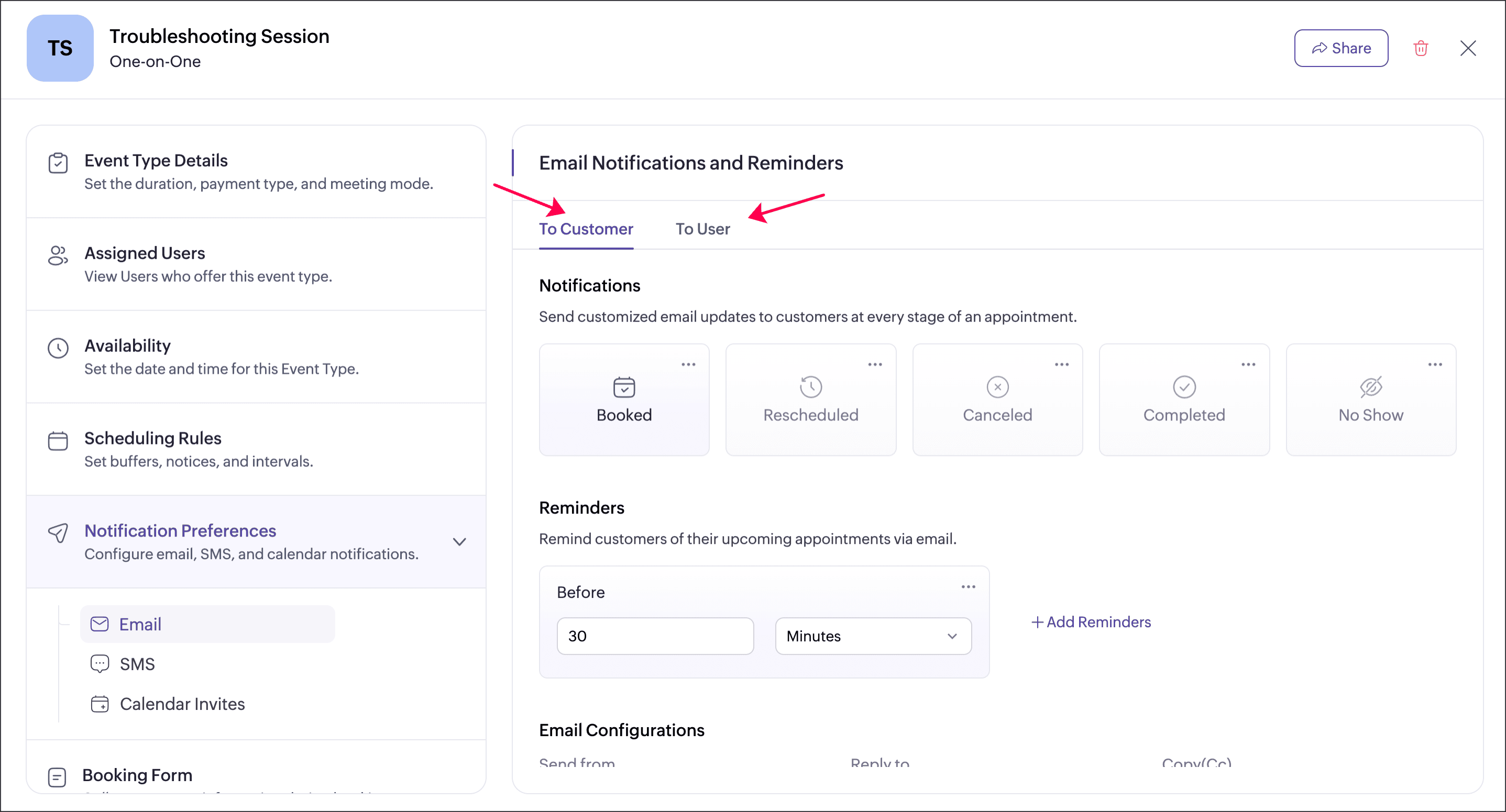This screenshot has height=812, width=1506.
Task: Open three-dot menu on Rescheduled card
Action: pos(875,364)
